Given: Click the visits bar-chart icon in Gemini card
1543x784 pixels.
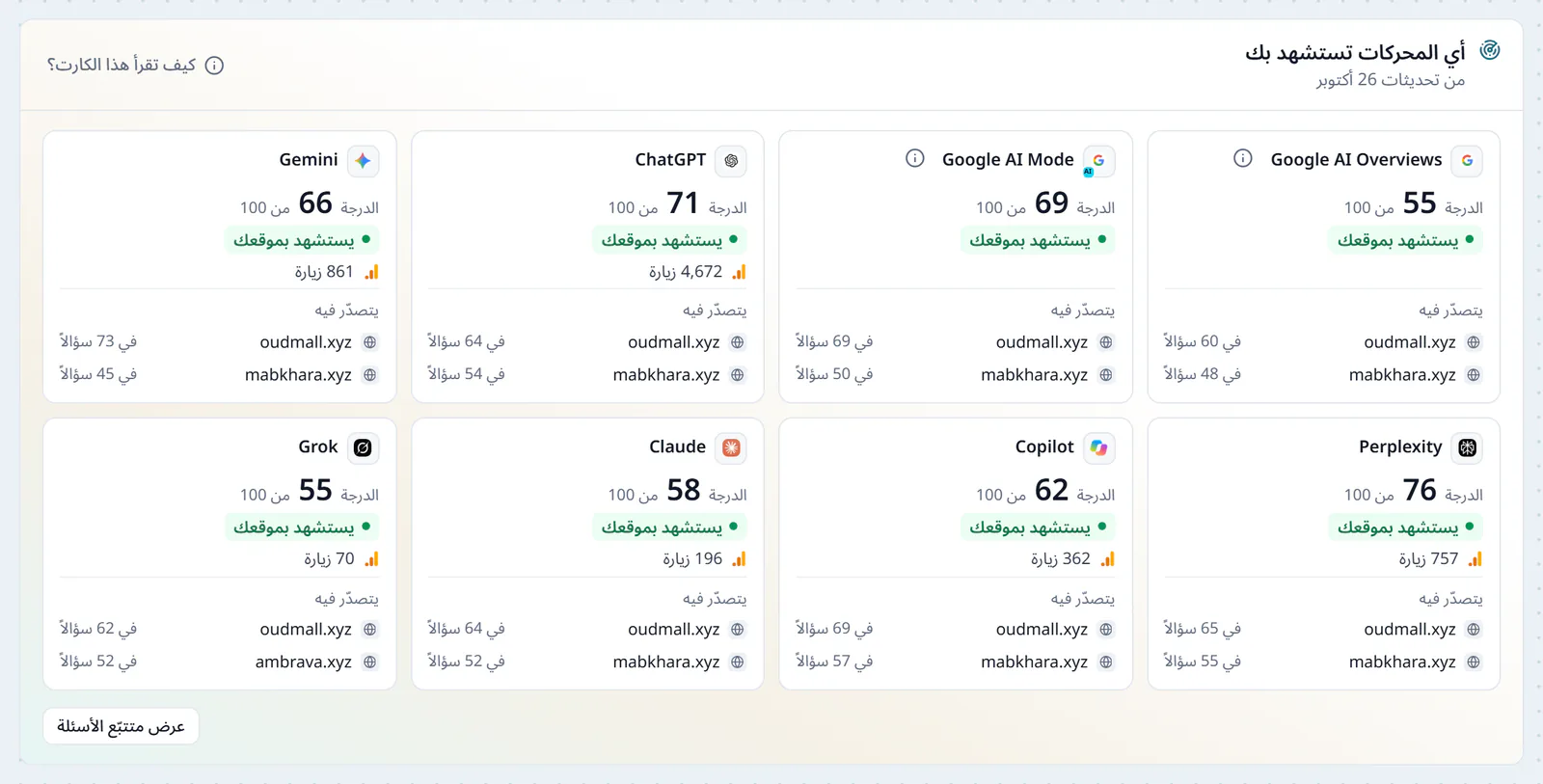Looking at the screenshot, I should [x=371, y=272].
